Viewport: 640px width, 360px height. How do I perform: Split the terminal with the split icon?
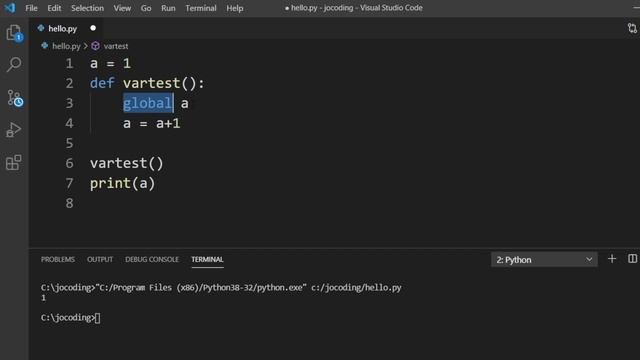point(632,259)
